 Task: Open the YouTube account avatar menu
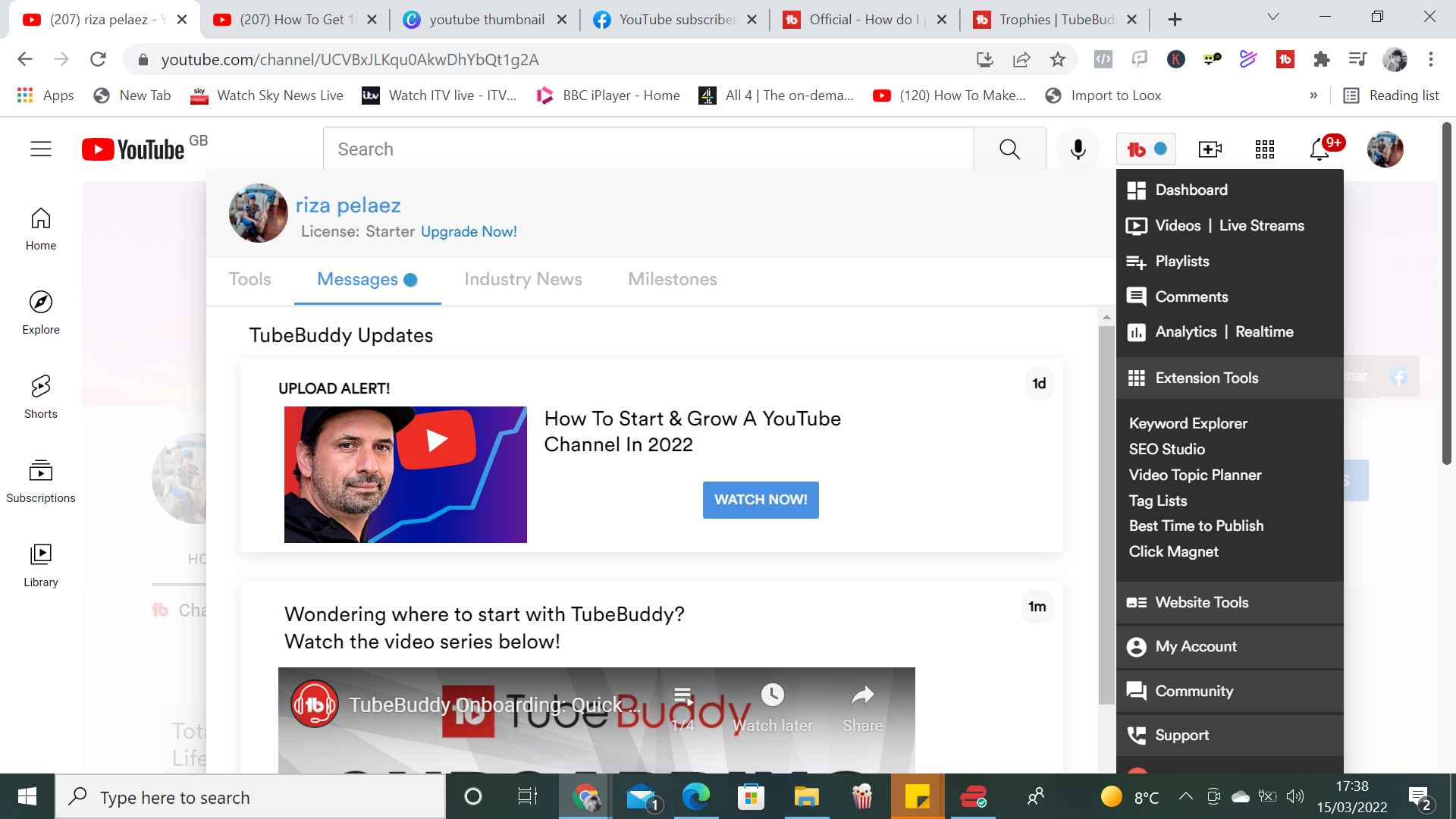[x=1385, y=149]
